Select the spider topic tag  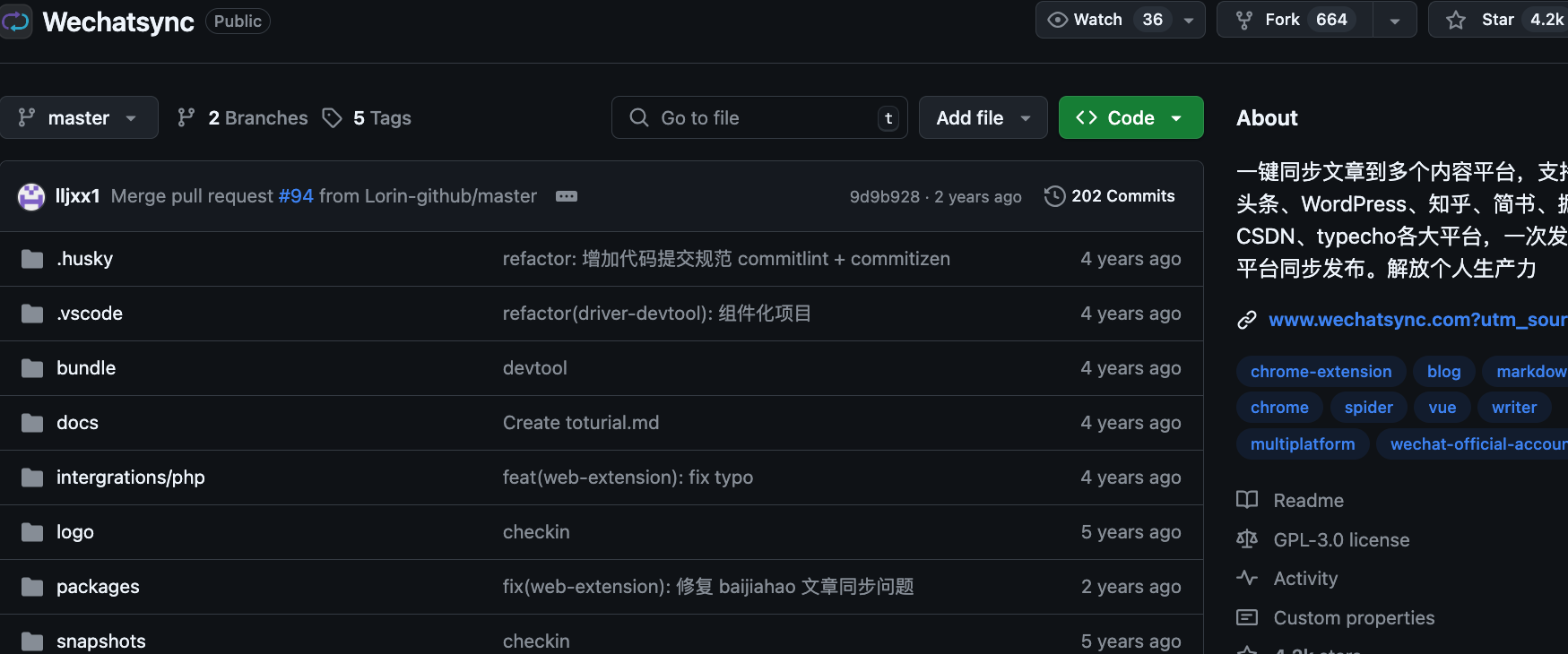point(1369,408)
